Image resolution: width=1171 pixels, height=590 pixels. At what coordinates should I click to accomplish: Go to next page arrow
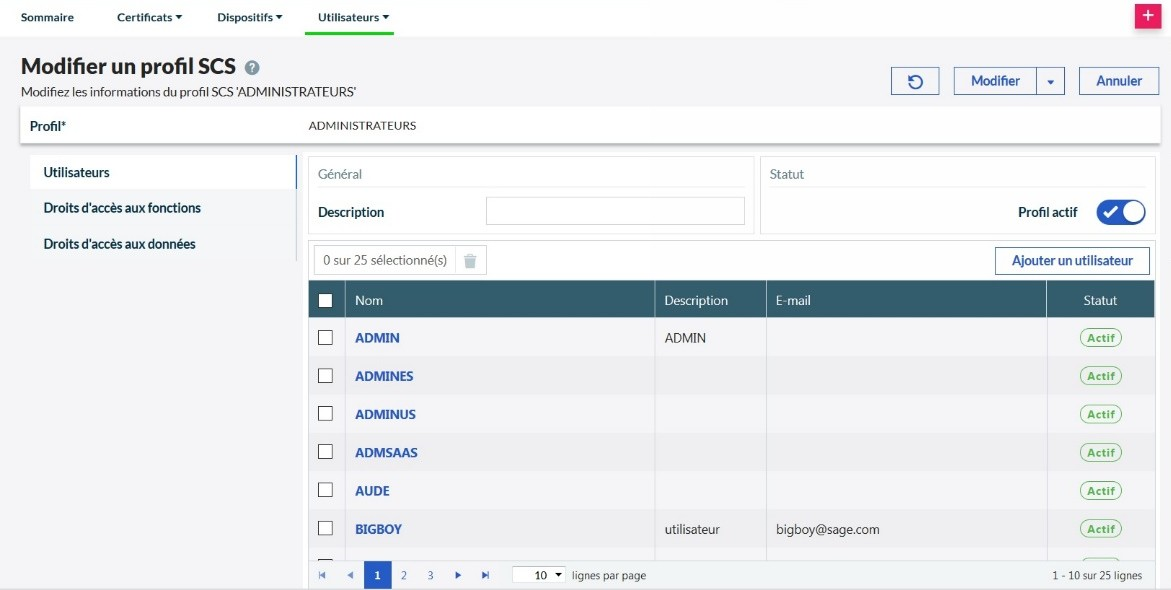(458, 575)
